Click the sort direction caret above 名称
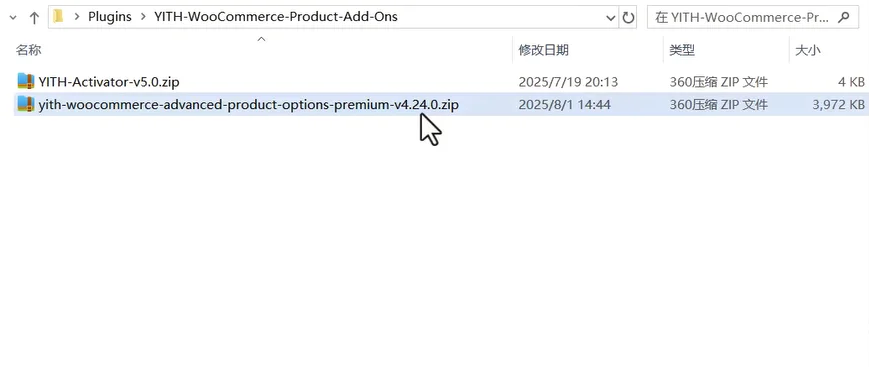Screen dimensions: 869x367 (x=262, y=39)
